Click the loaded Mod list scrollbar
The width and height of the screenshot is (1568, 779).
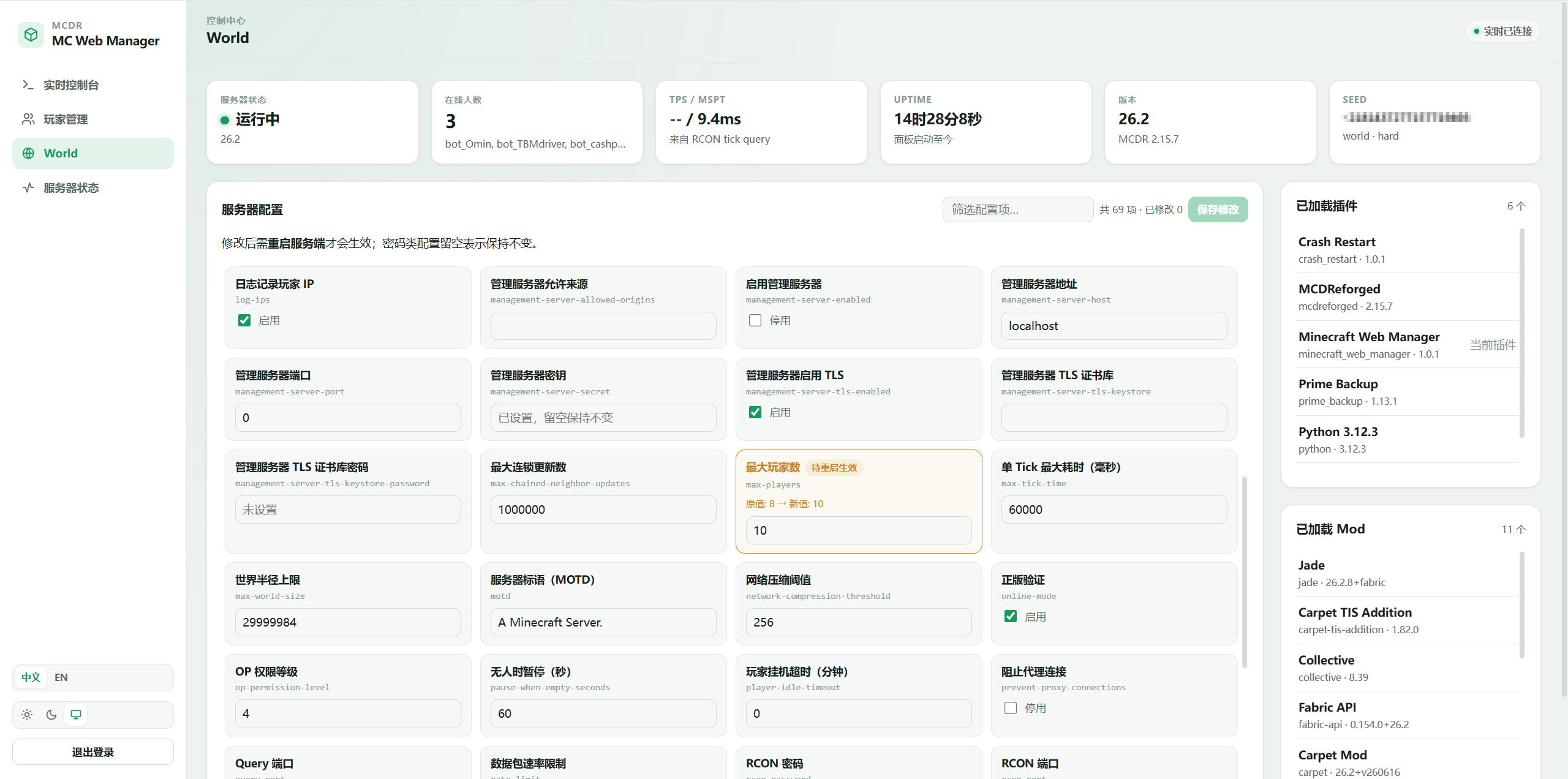tap(1522, 605)
